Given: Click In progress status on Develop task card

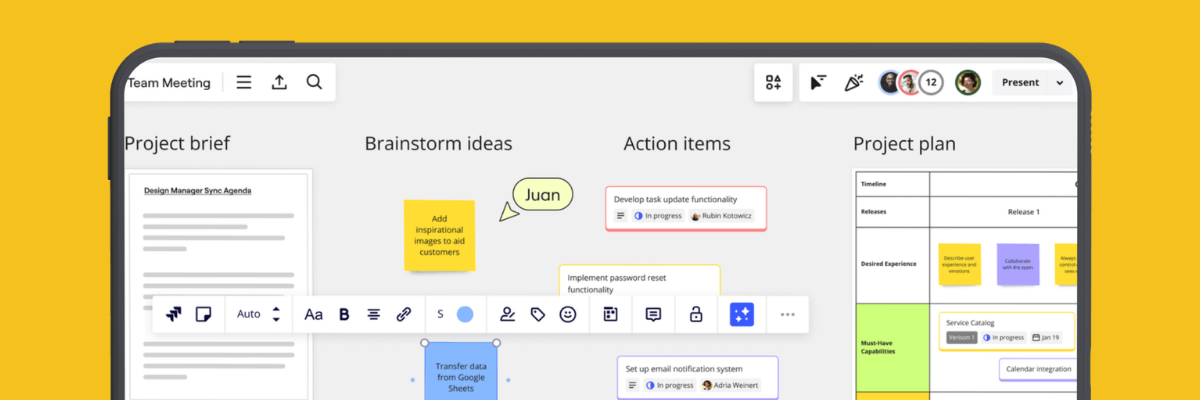Looking at the screenshot, I should tap(657, 215).
